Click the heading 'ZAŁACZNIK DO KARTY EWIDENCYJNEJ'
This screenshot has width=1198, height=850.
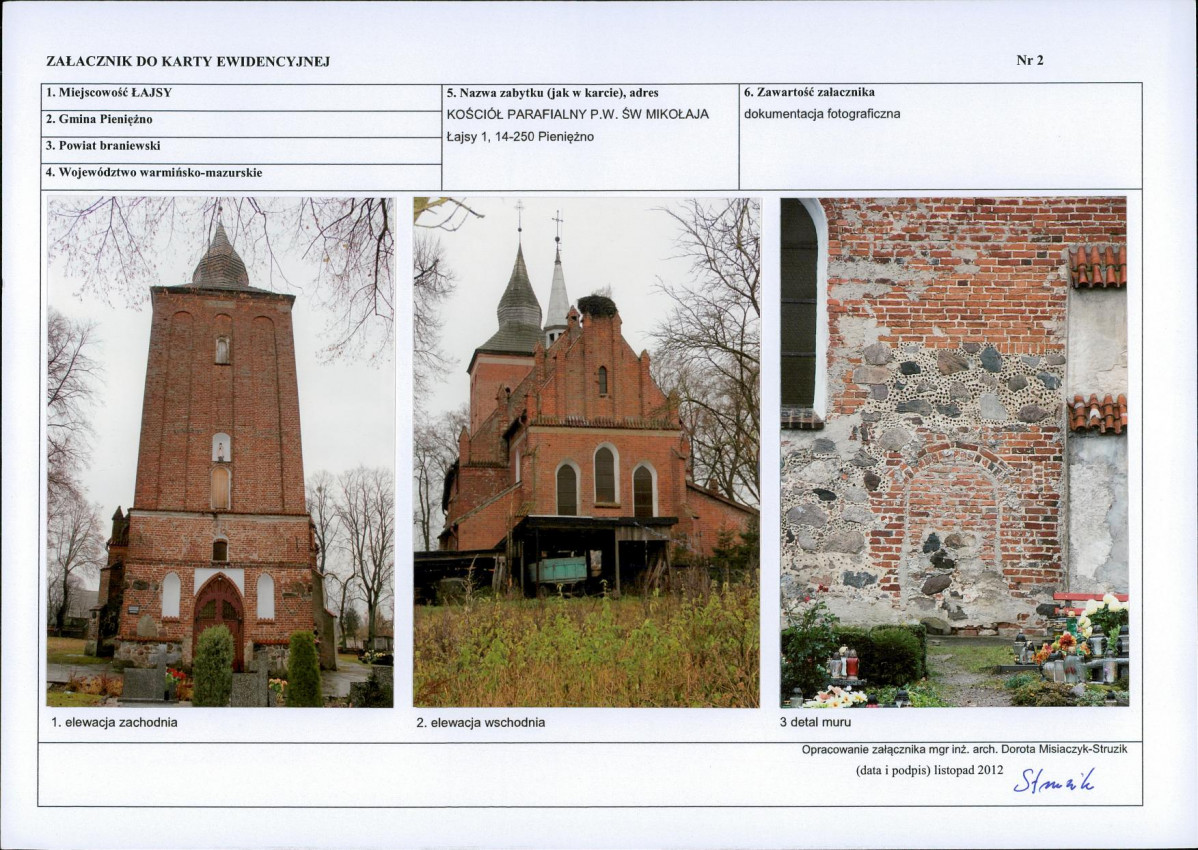pos(188,61)
